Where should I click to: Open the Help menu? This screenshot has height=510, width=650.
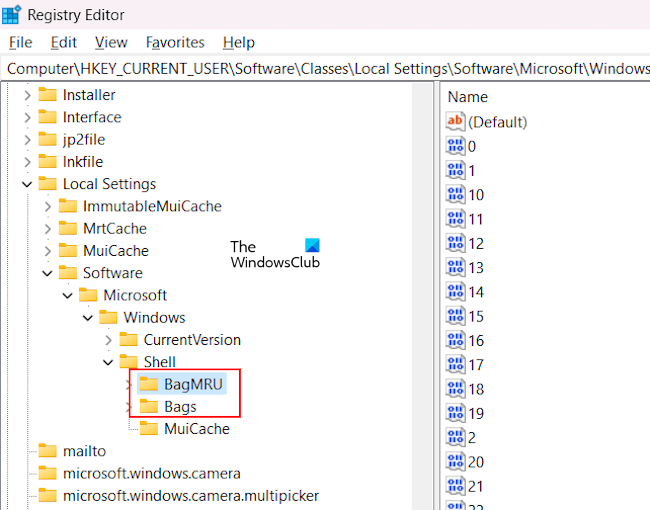click(238, 42)
